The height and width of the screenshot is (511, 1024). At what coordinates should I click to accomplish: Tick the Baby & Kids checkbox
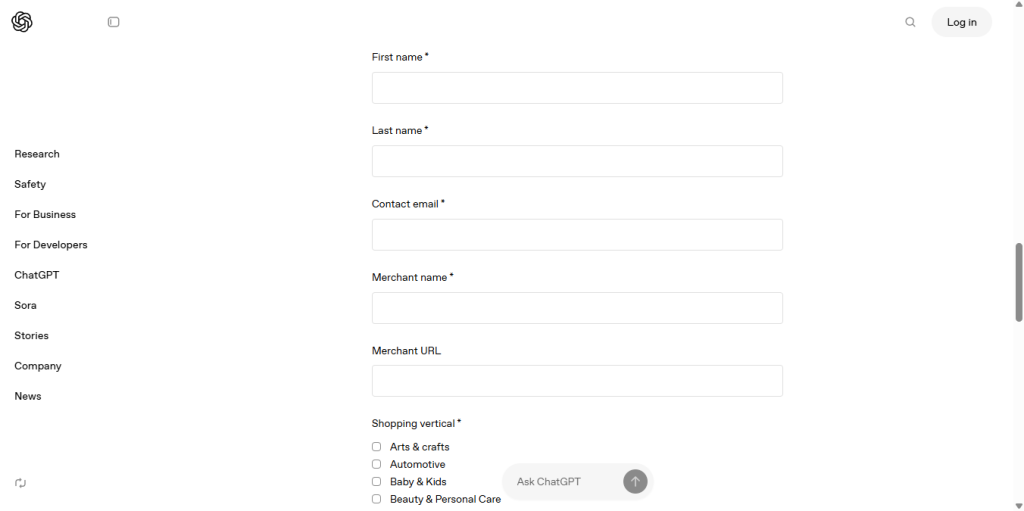[377, 482]
